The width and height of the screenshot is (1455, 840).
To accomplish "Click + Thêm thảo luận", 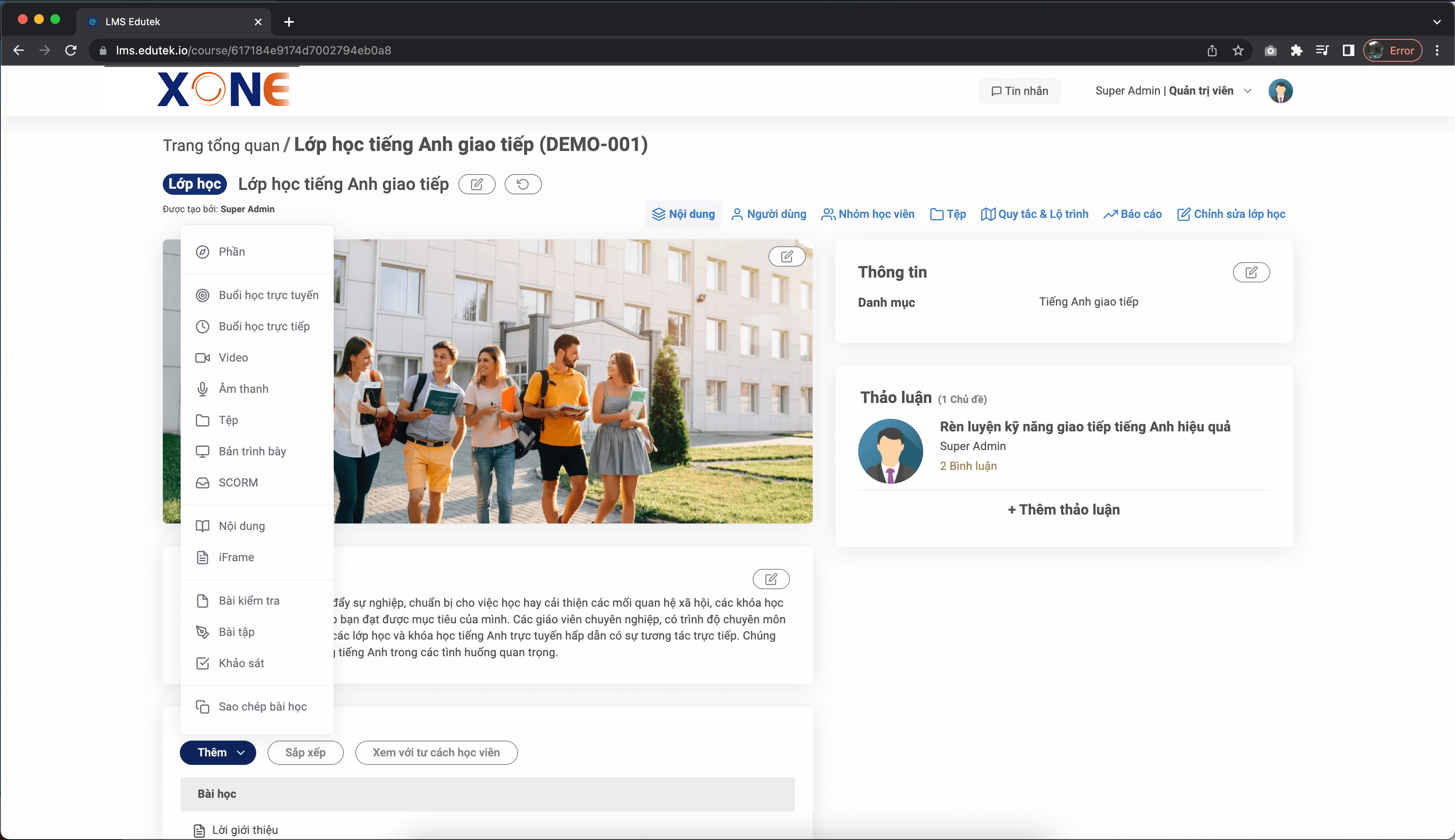I will 1064,509.
